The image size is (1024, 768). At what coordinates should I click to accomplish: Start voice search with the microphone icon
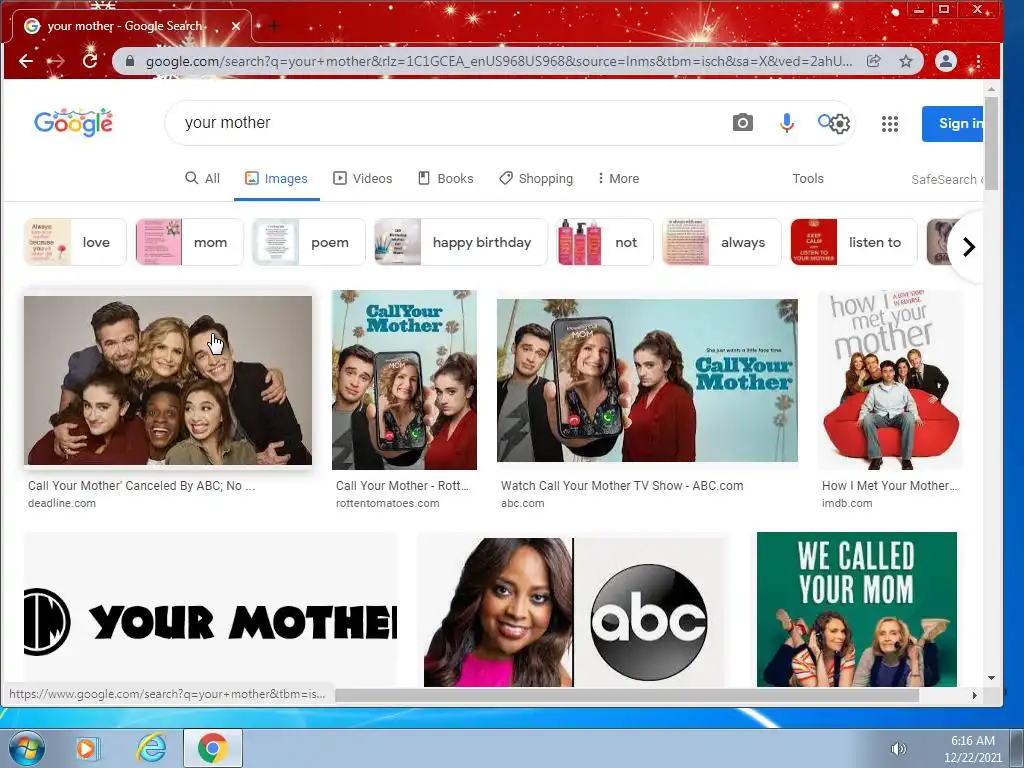point(787,123)
